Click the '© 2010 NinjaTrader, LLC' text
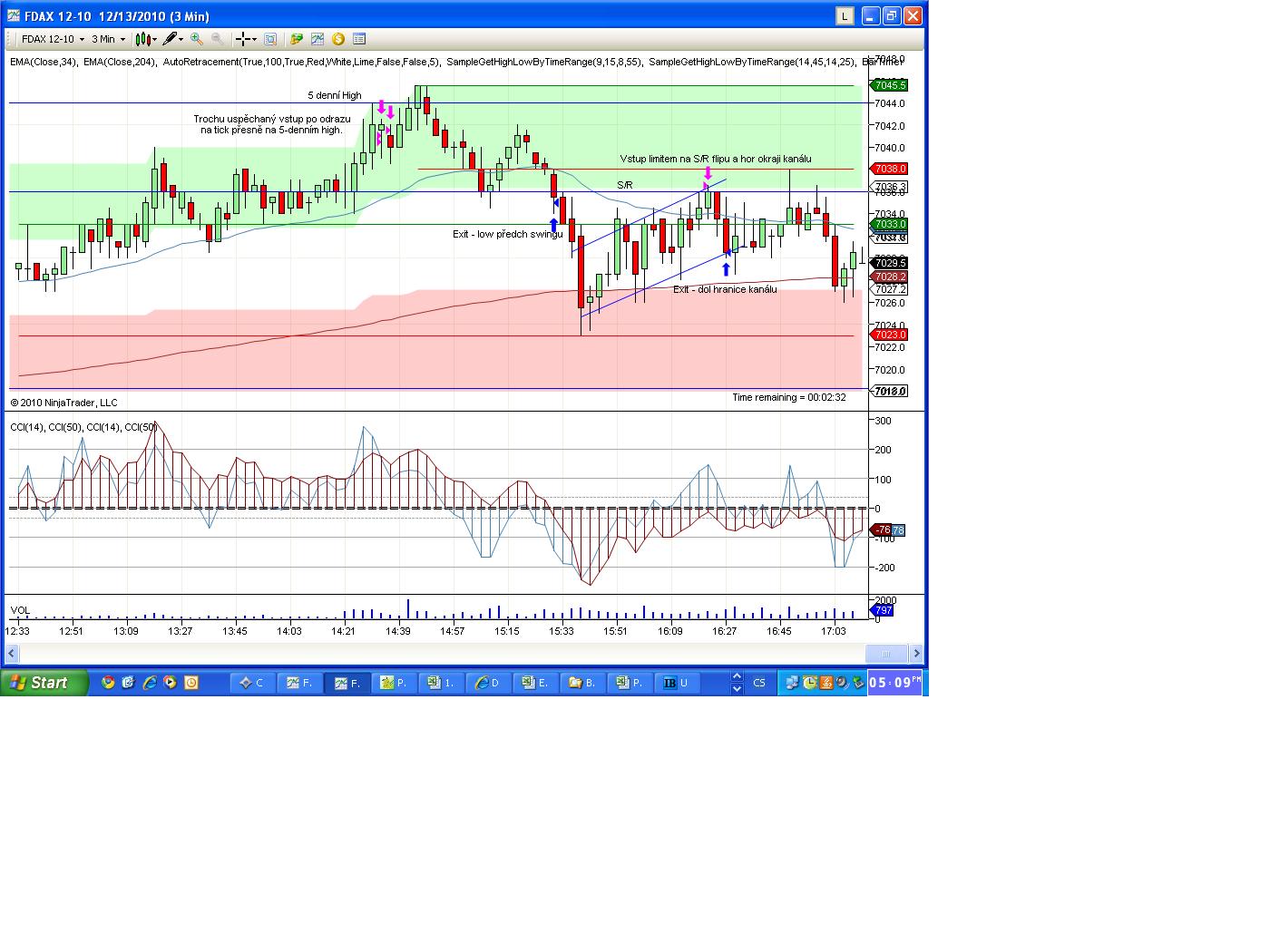This screenshot has height=952, width=1270. tap(63, 403)
